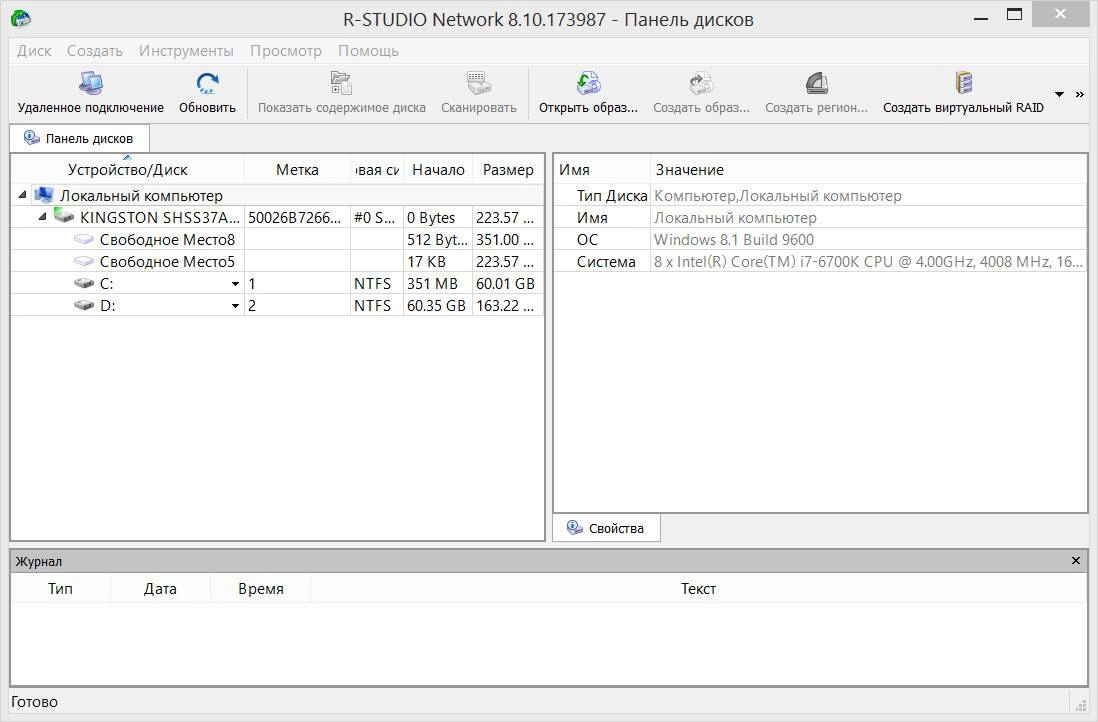Open the dropdown arrow on the D: row

coord(235,305)
